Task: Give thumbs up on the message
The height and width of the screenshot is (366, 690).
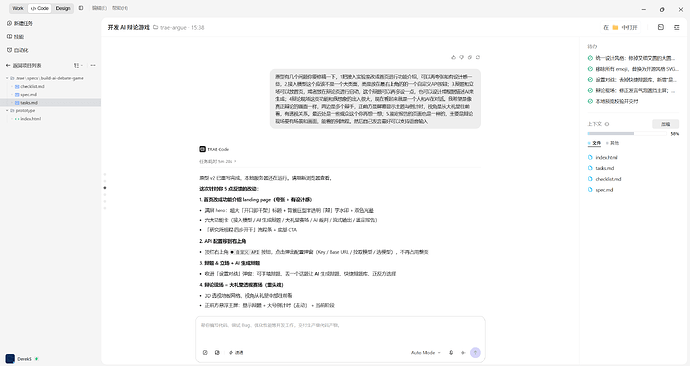Action: click(x=453, y=57)
